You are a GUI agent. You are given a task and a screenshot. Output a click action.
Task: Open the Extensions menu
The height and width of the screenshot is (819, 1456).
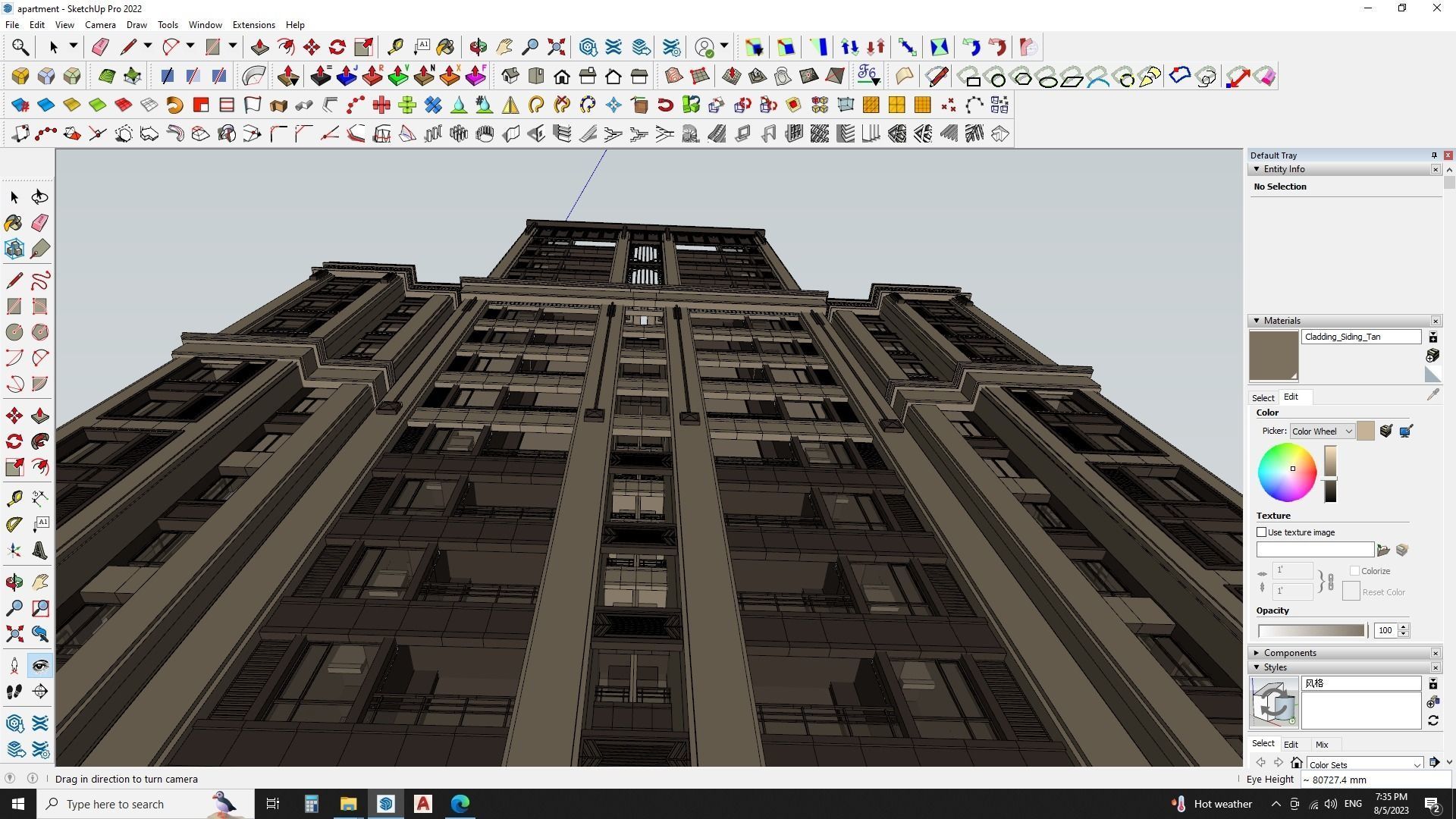pos(253,25)
